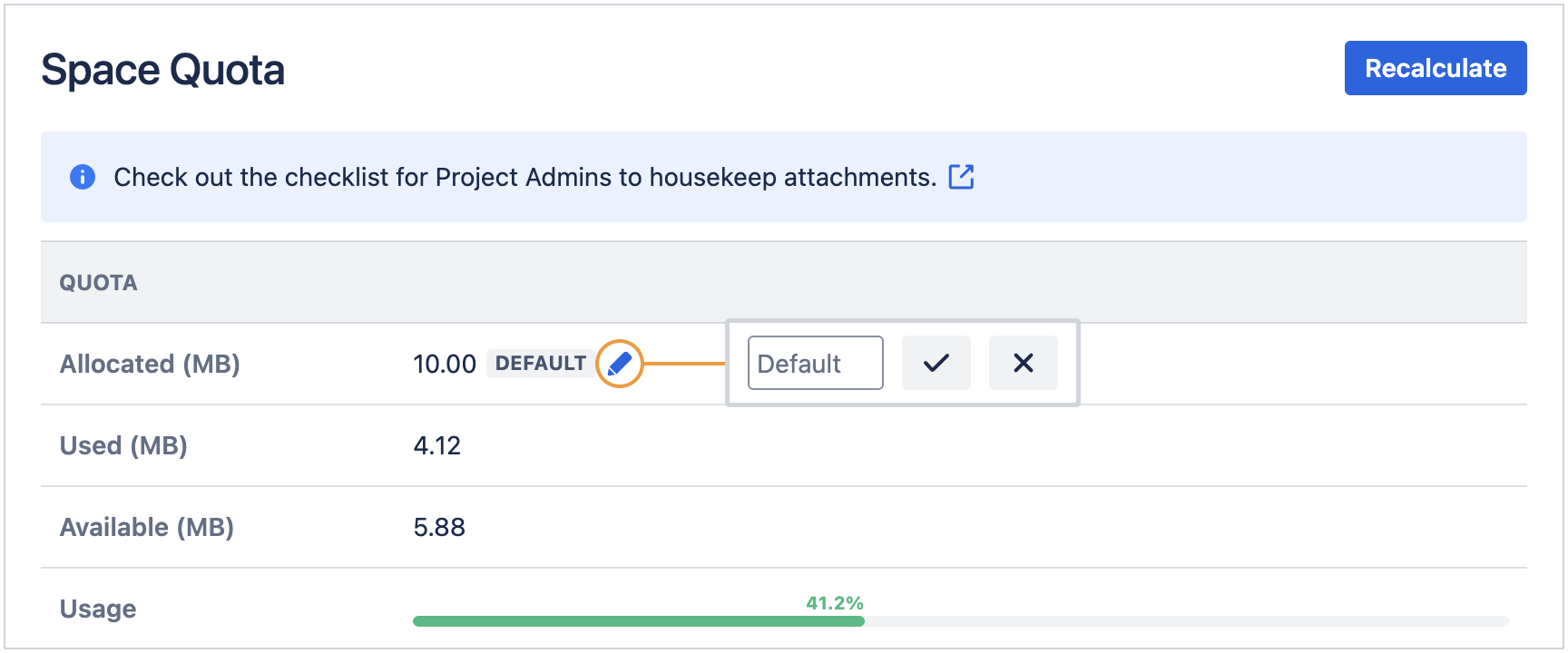Viewport: 1568px width, 653px height.
Task: Click the Usage row label
Action: 98,609
